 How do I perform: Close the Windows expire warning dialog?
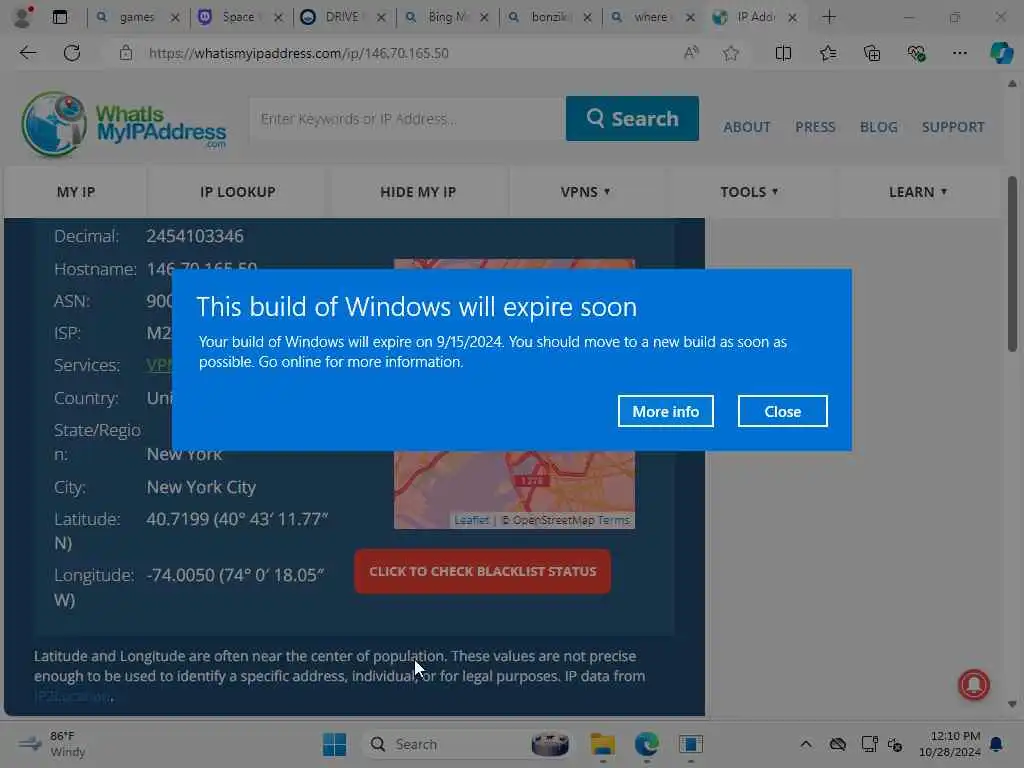pos(782,411)
